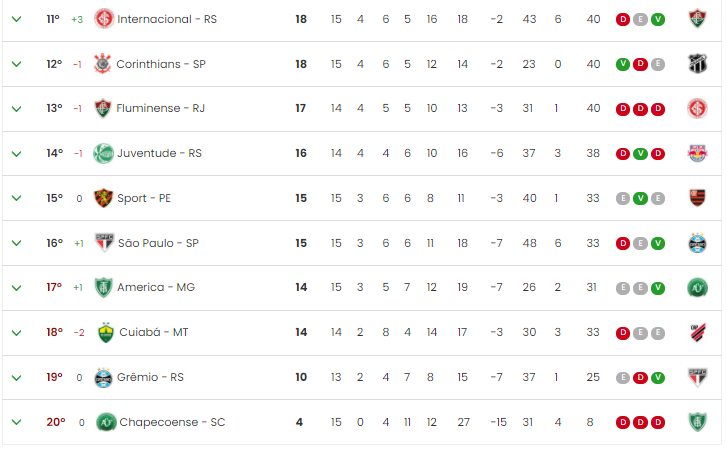Click Athletico crest in Cuiabá row

697,332
